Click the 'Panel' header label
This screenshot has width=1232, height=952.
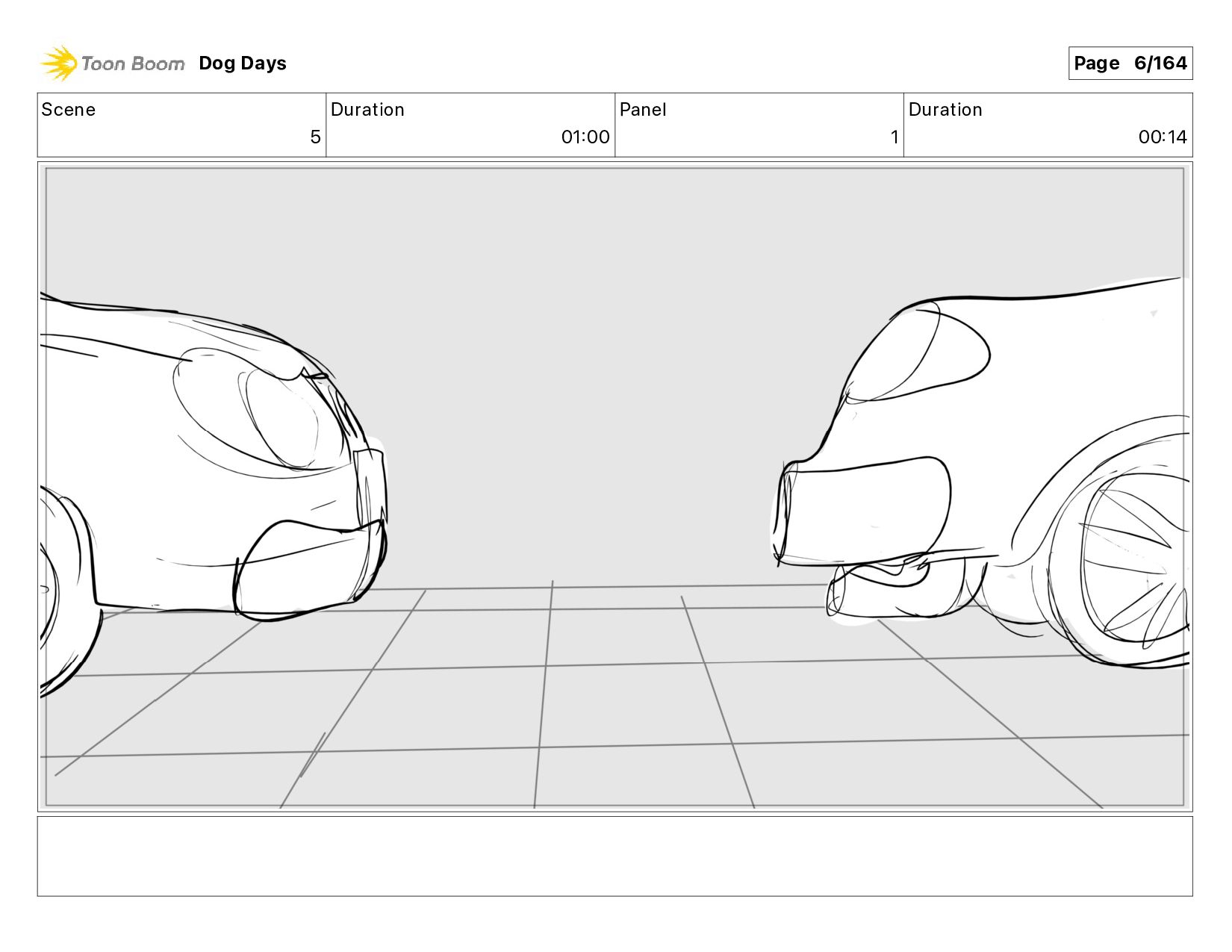coord(643,110)
